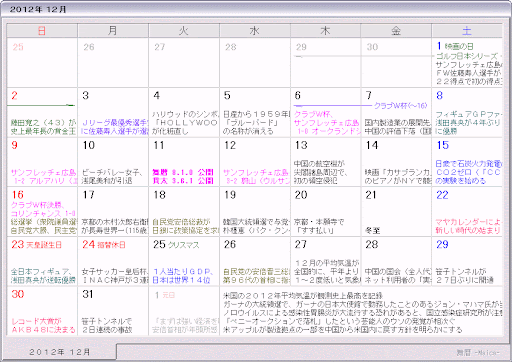
Task: Click the Sunday 日 column header
Action: tap(42, 31)
